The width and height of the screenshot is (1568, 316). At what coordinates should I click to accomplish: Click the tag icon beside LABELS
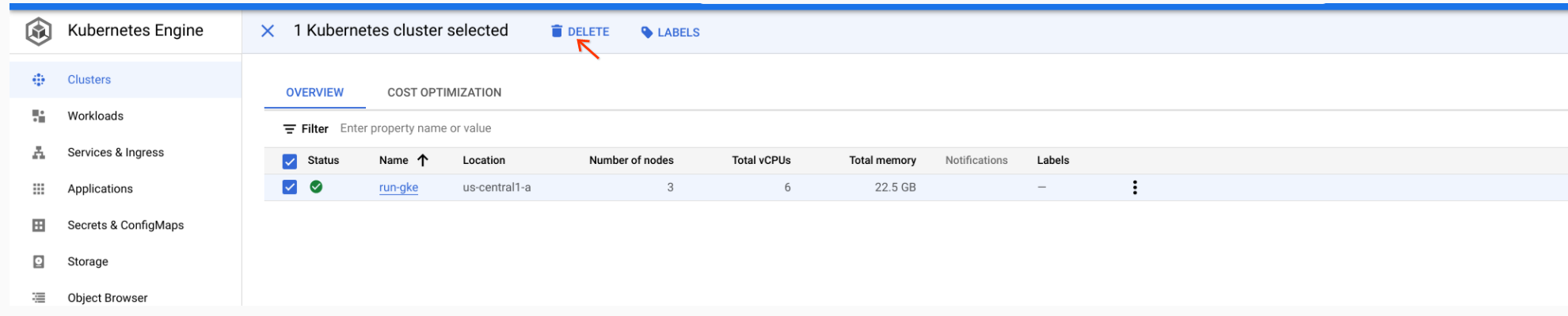[647, 32]
